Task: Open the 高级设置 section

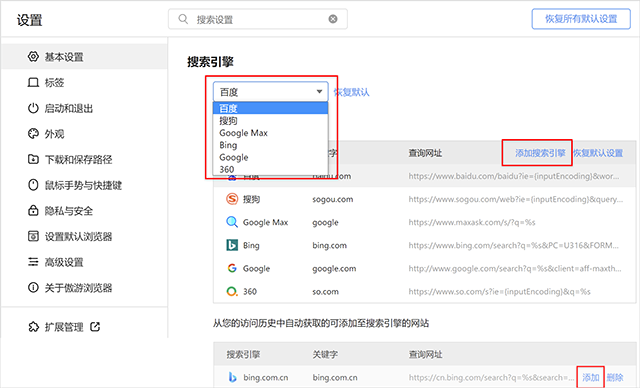Action: tap(84, 262)
